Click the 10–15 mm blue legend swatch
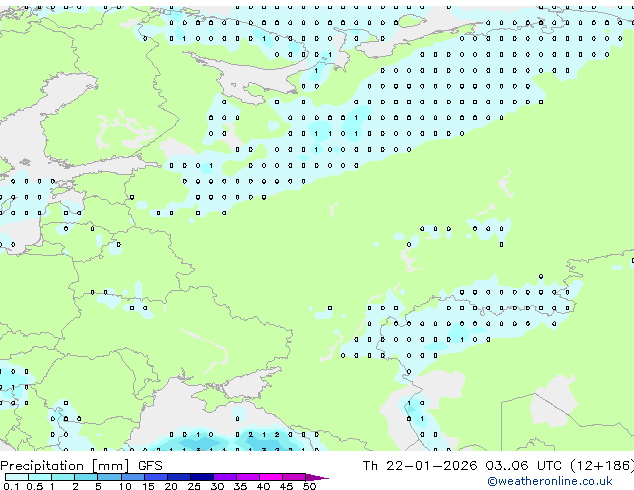This screenshot has width=634, height=490. (x=133, y=477)
